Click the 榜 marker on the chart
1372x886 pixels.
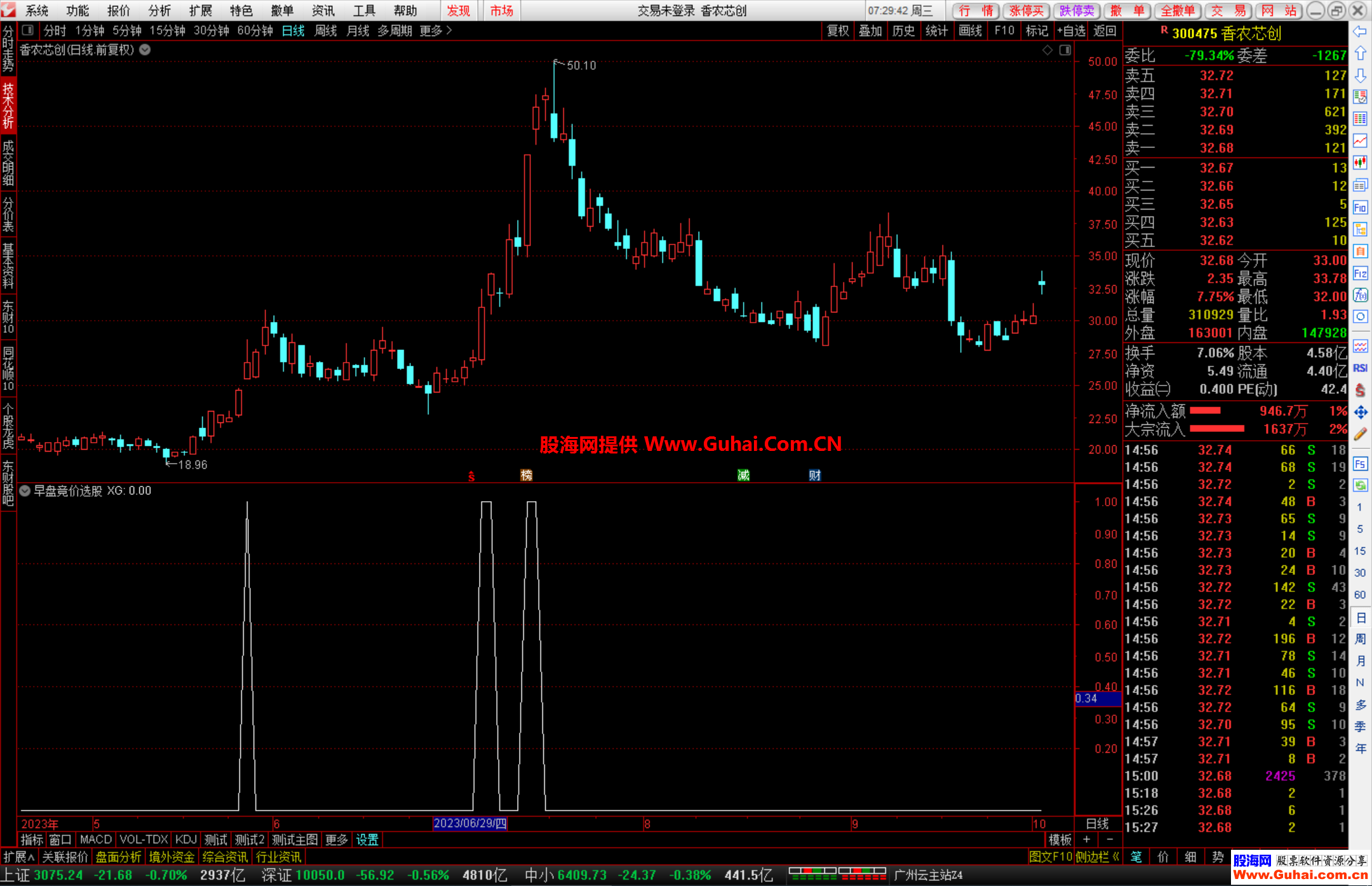coord(526,475)
